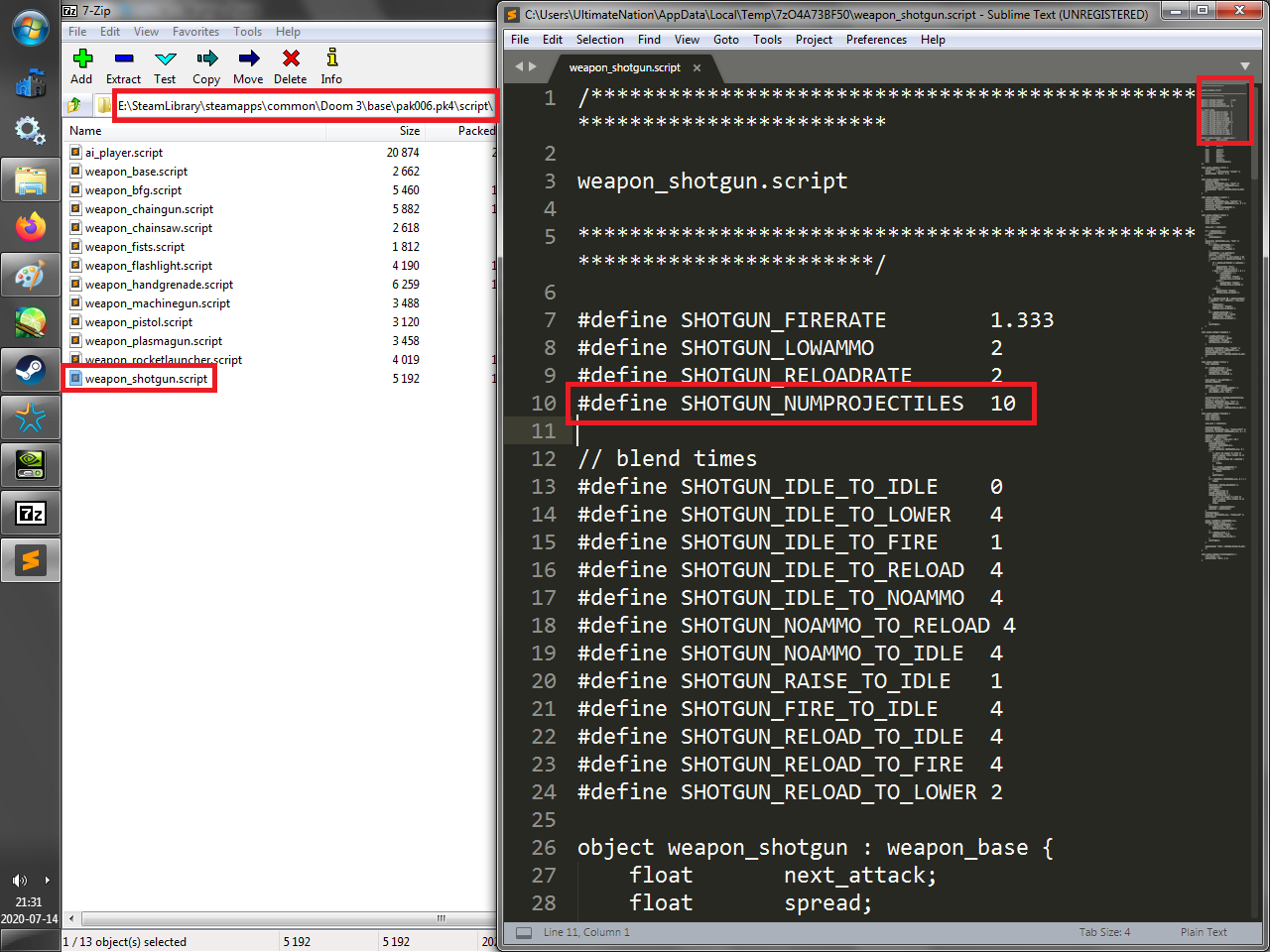Select weapon_fists.script in the file list
1270x952 pixels.
[134, 247]
